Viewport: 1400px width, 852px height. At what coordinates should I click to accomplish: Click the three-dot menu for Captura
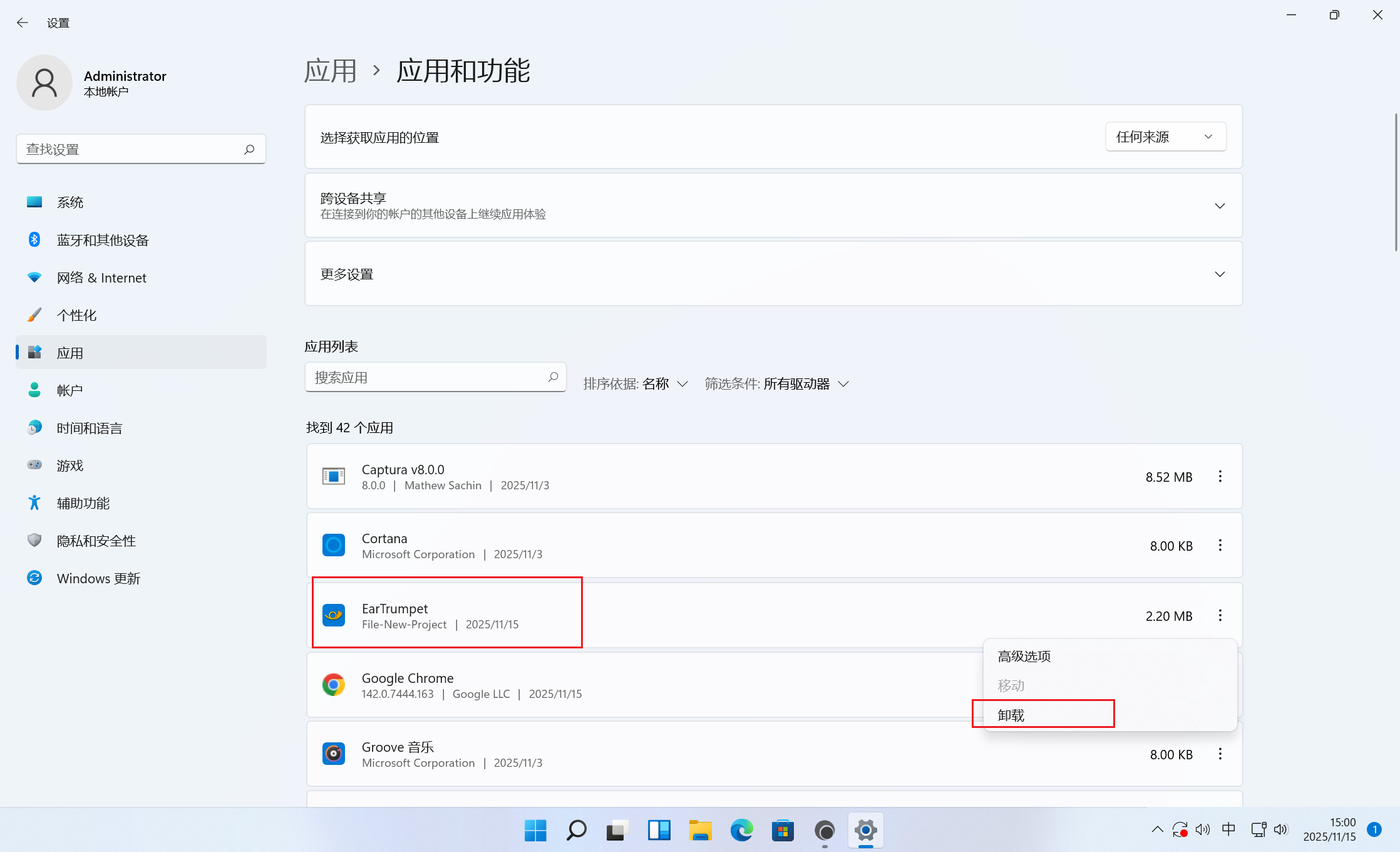[1220, 477]
